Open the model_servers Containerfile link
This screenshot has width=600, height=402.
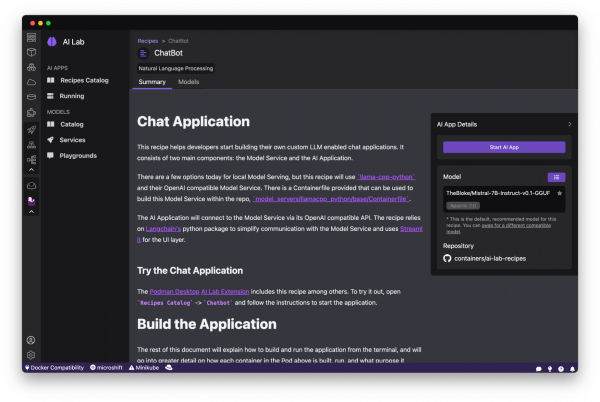(x=331, y=199)
